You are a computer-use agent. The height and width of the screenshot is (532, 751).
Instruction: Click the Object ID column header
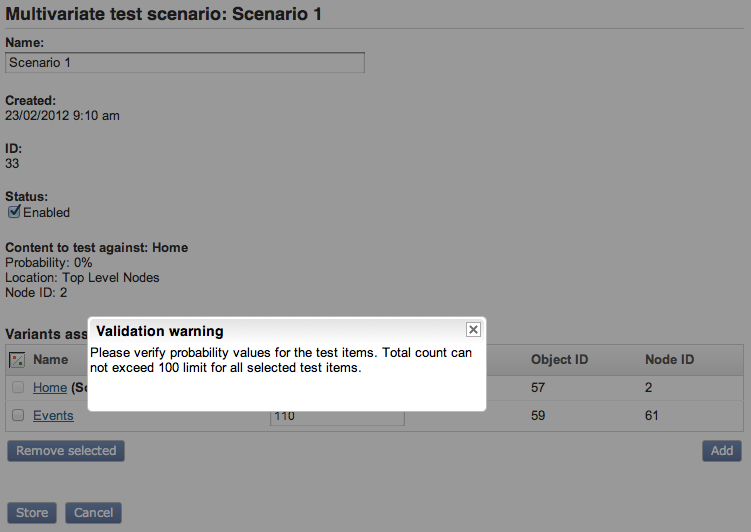click(559, 360)
